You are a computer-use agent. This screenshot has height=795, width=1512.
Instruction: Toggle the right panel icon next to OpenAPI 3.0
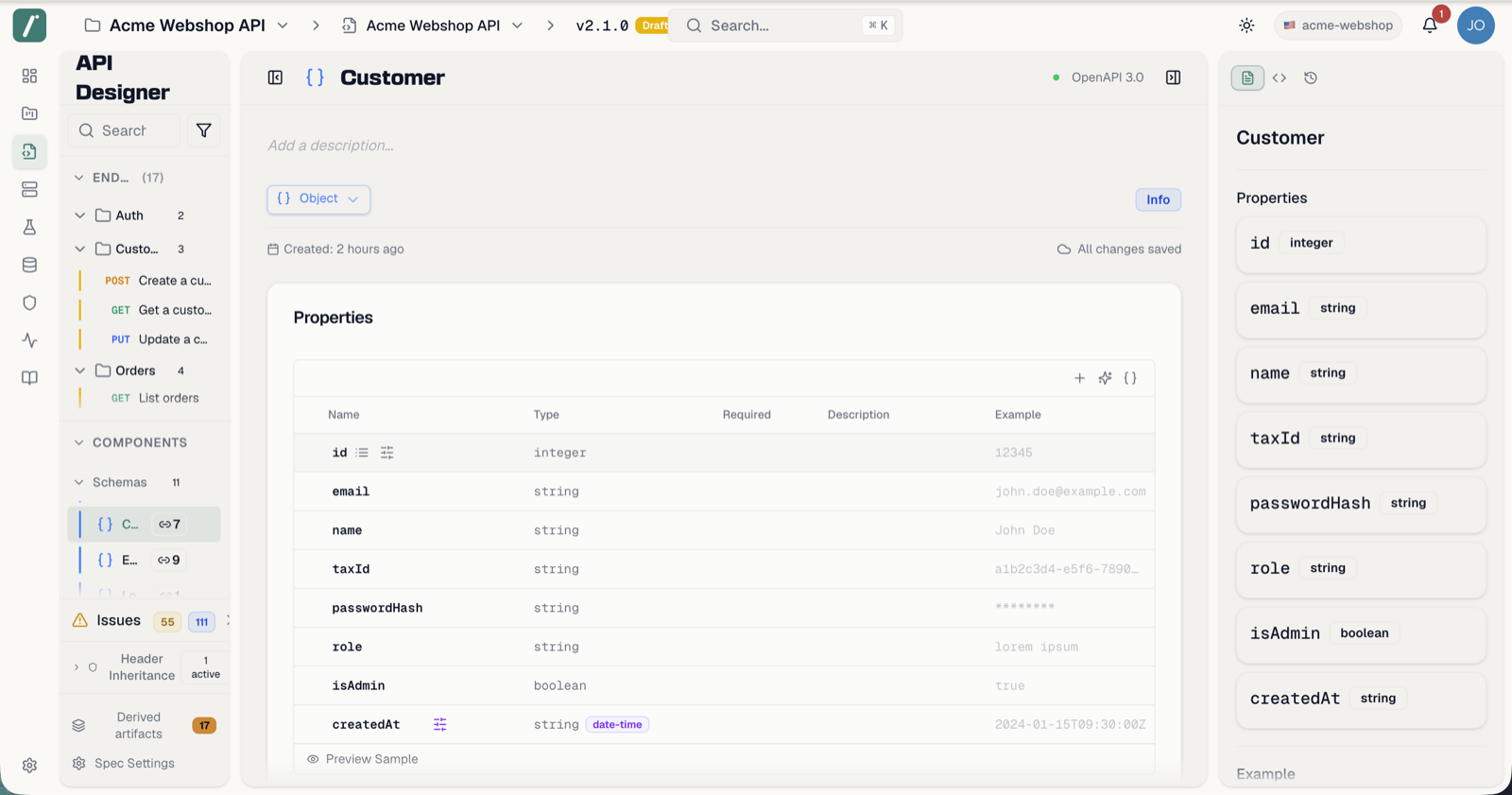[1173, 78]
